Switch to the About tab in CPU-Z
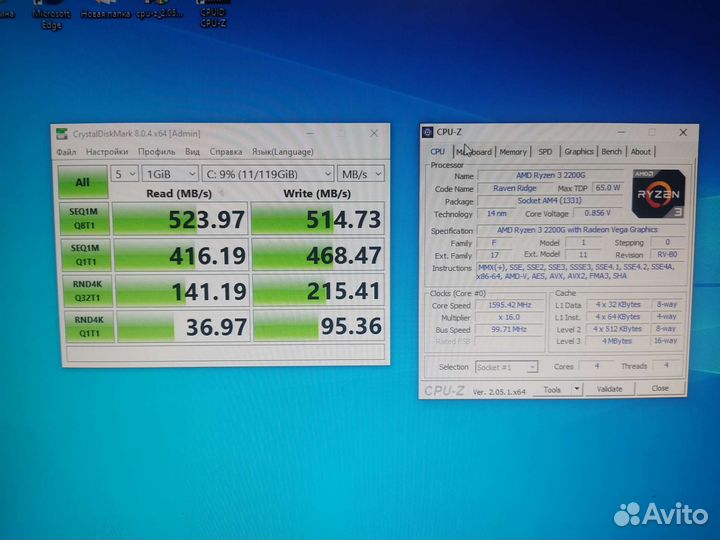 pos(641,151)
